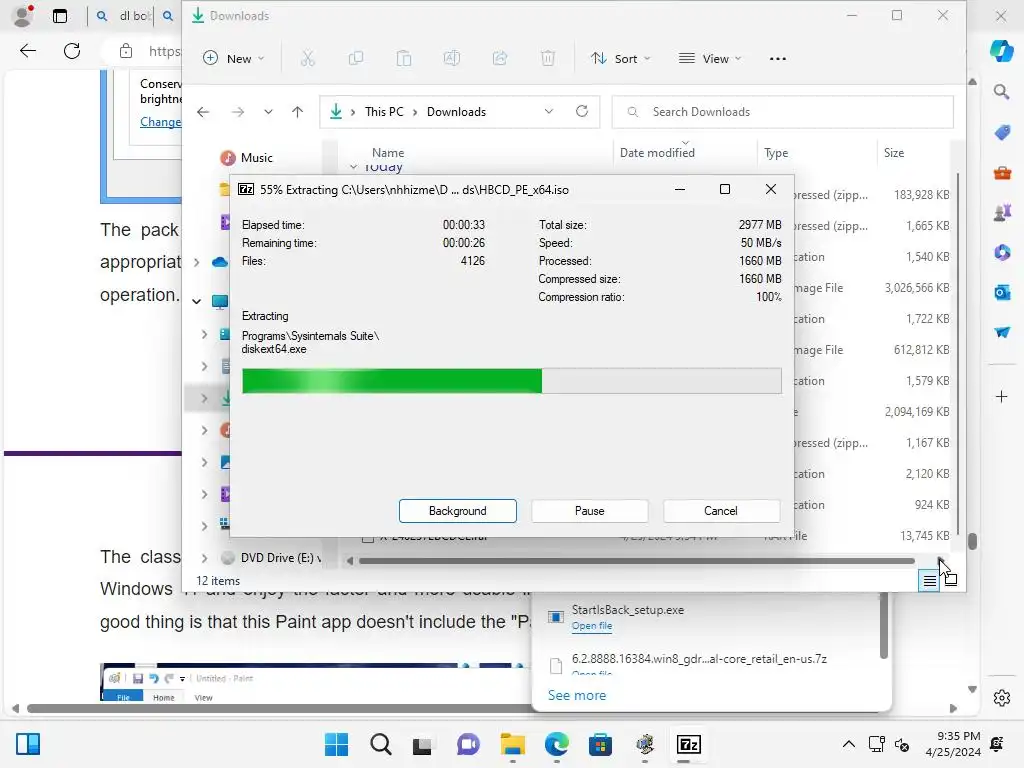Open Microsoft Store from taskbar
1024x768 pixels.
(x=600, y=744)
